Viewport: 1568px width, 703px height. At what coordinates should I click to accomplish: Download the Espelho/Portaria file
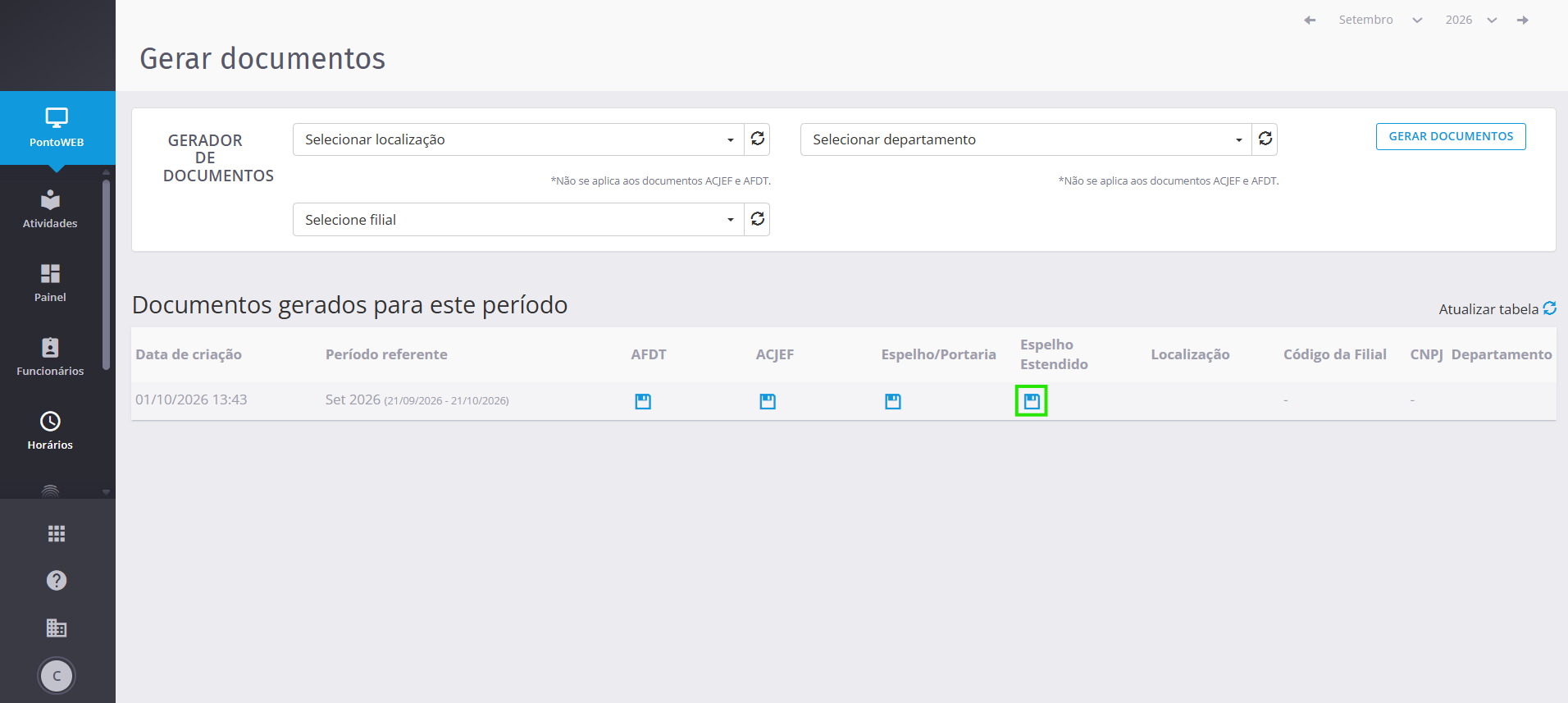point(893,401)
